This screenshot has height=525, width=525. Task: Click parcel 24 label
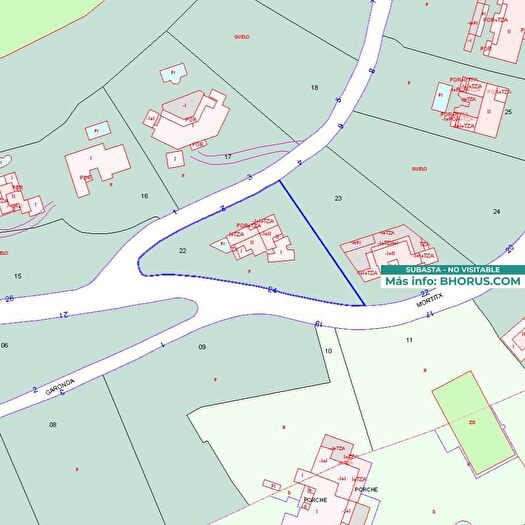click(x=497, y=211)
